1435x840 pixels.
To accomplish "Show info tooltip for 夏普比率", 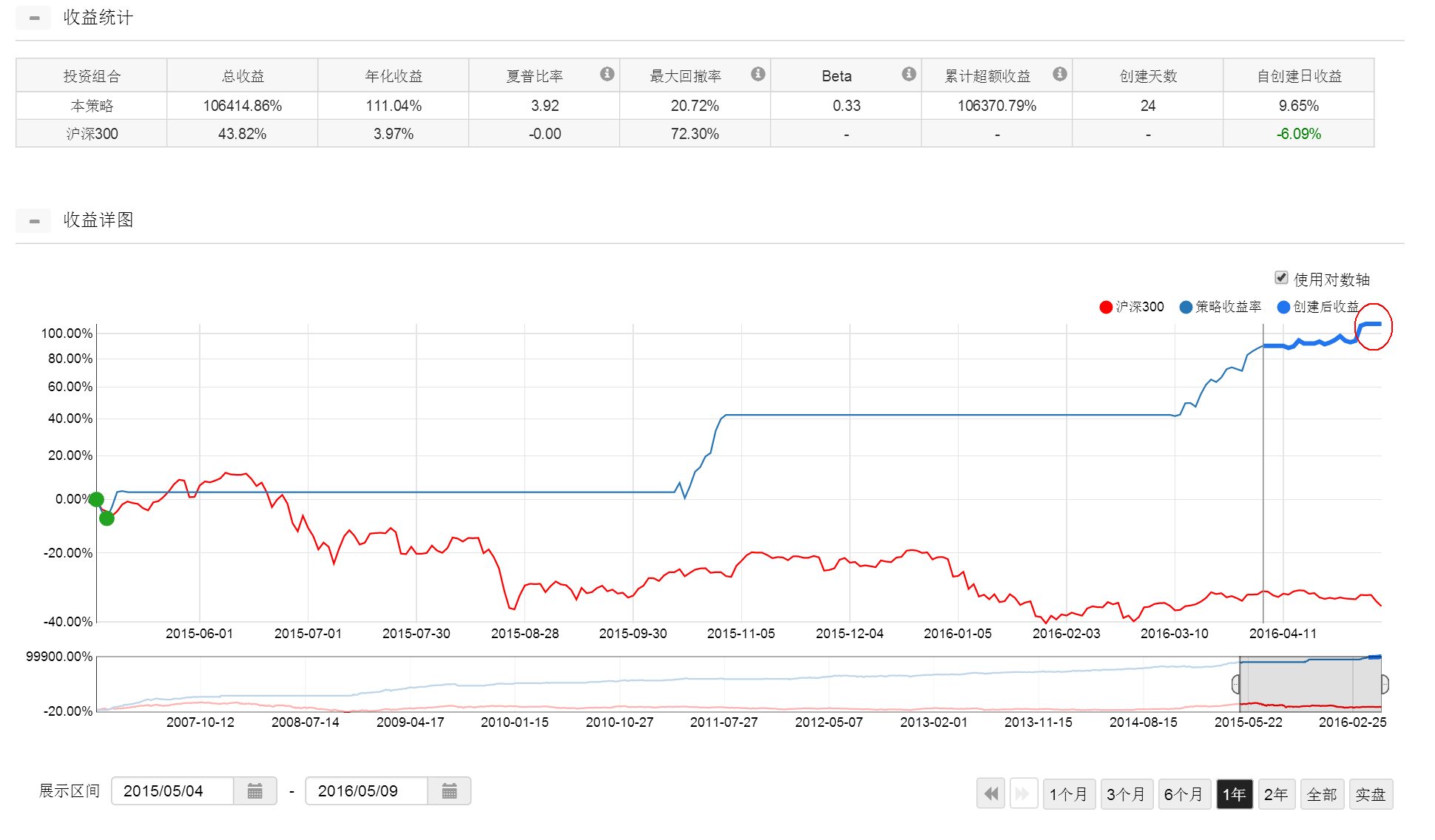I will pyautogui.click(x=607, y=74).
